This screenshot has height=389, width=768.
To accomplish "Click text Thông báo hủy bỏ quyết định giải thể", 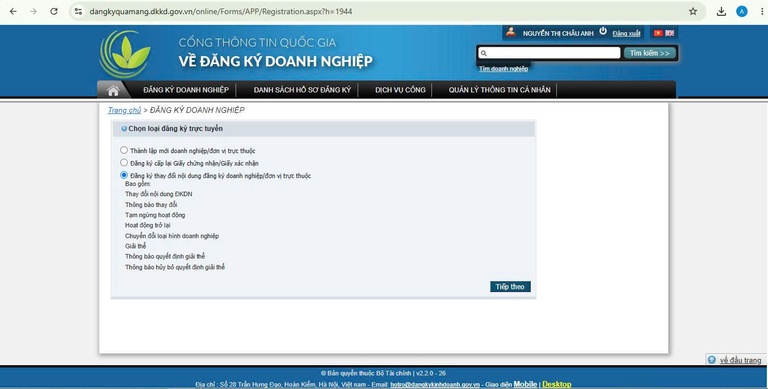I will pos(175,267).
